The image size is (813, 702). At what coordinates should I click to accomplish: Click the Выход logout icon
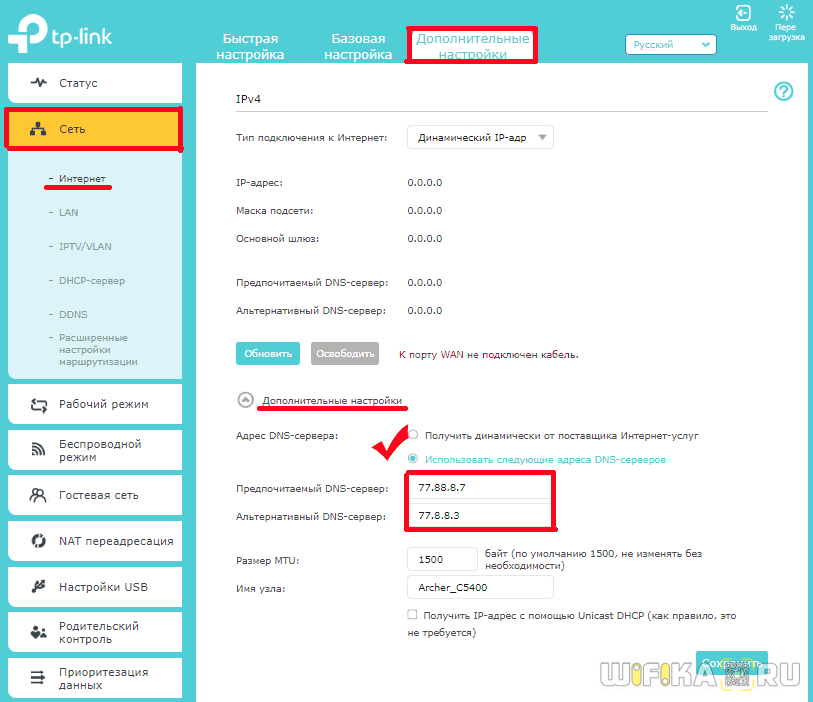click(743, 13)
